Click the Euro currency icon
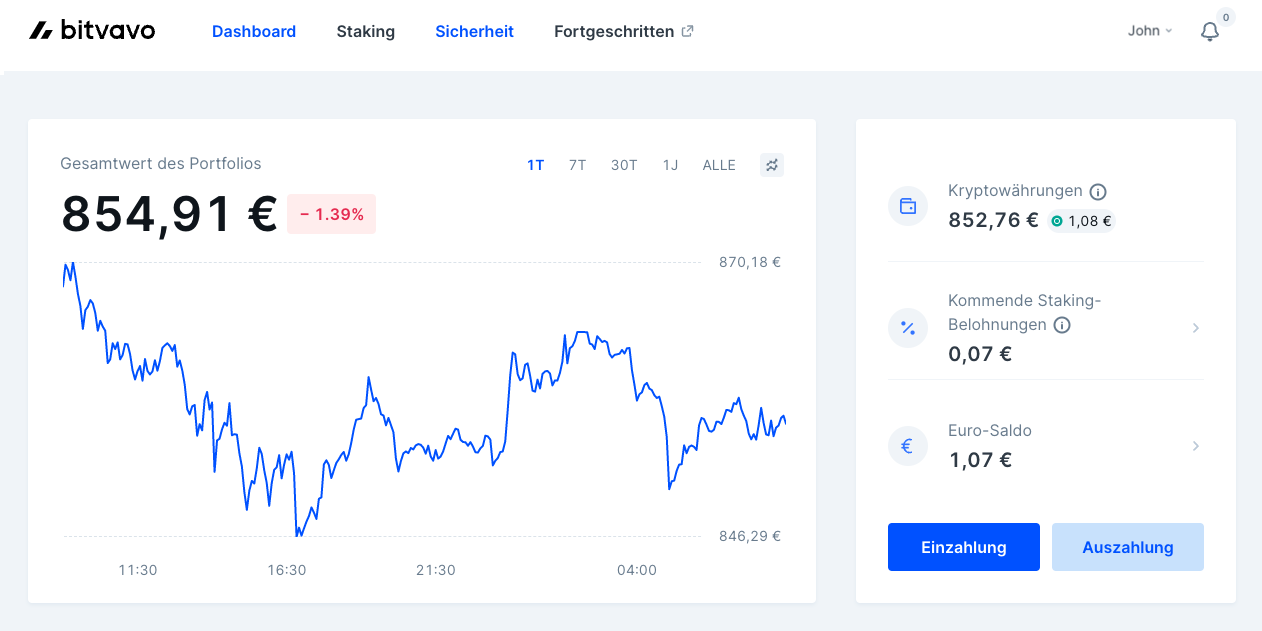Screen dimensions: 1262x631 tap(908, 446)
